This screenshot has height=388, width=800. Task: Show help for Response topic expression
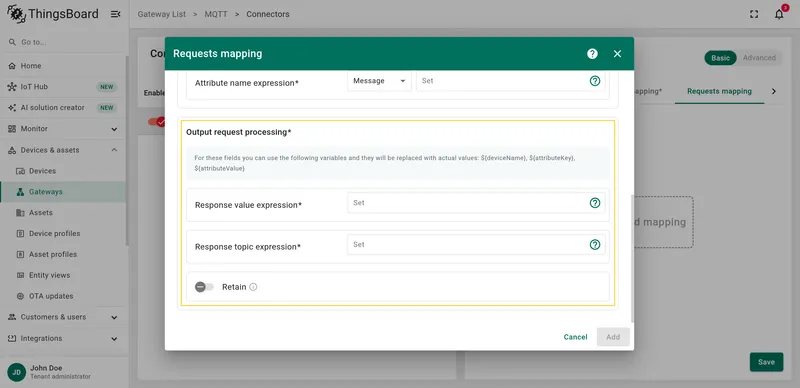click(x=595, y=245)
